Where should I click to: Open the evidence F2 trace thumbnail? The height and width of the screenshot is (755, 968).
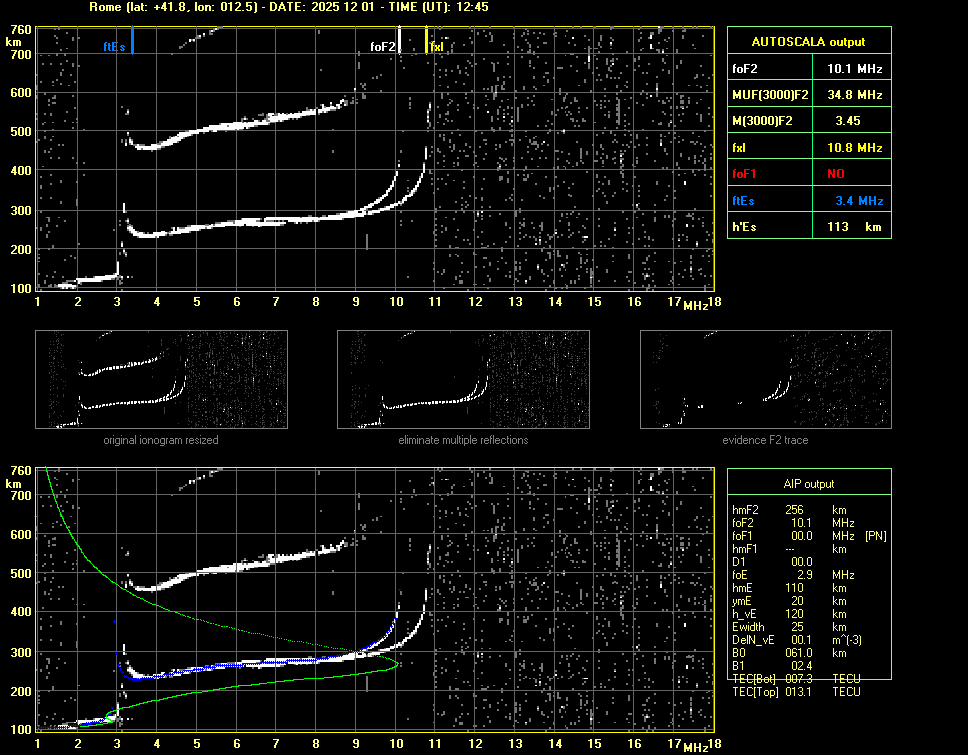point(765,380)
